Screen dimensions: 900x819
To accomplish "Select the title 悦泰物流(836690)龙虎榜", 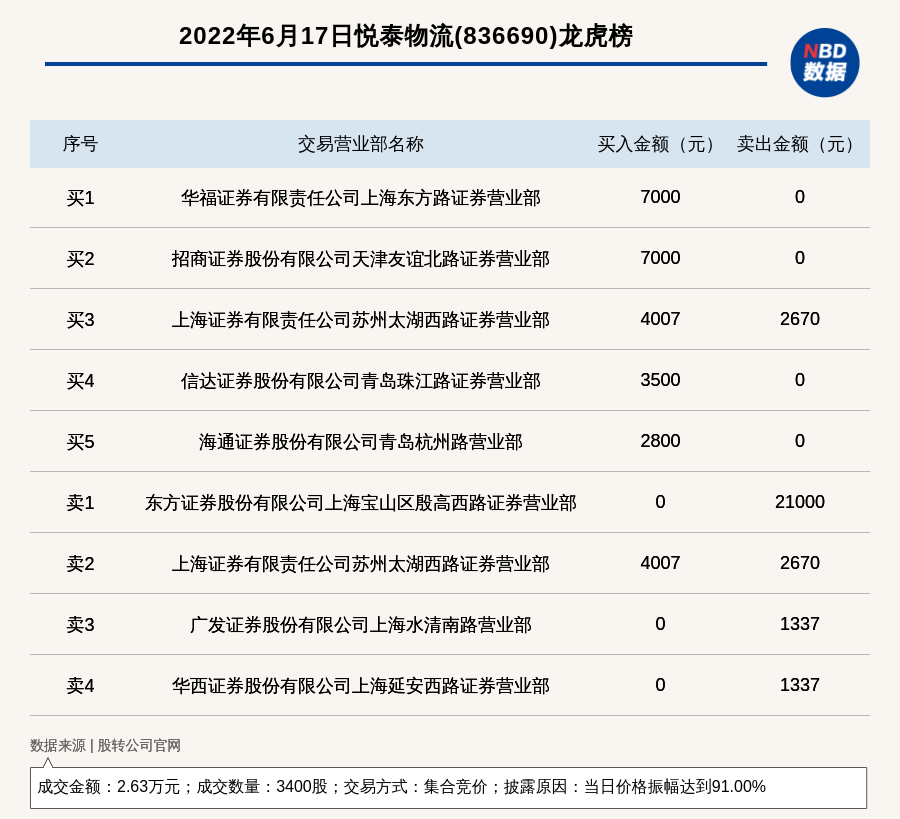I will (x=493, y=36).
